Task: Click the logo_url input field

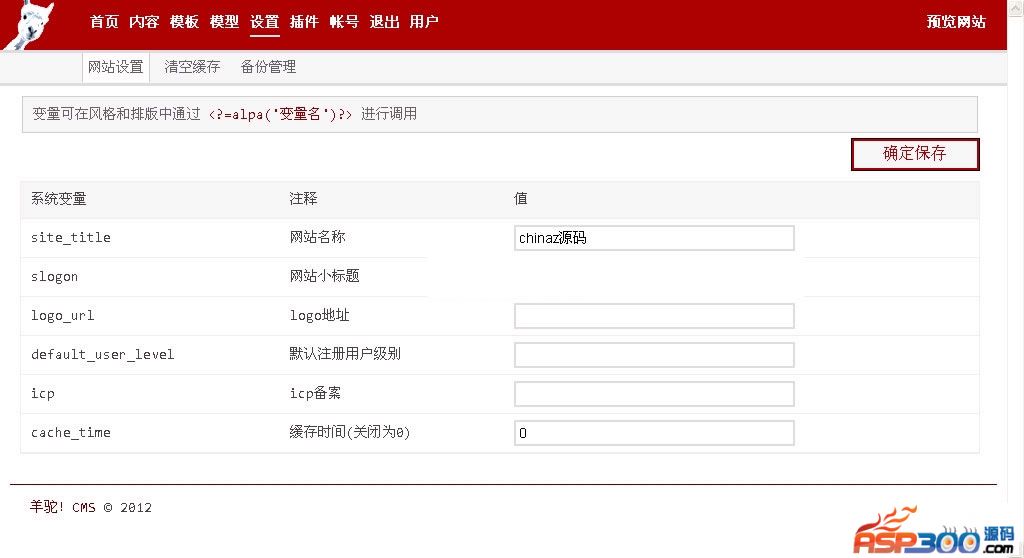Action: 654,316
